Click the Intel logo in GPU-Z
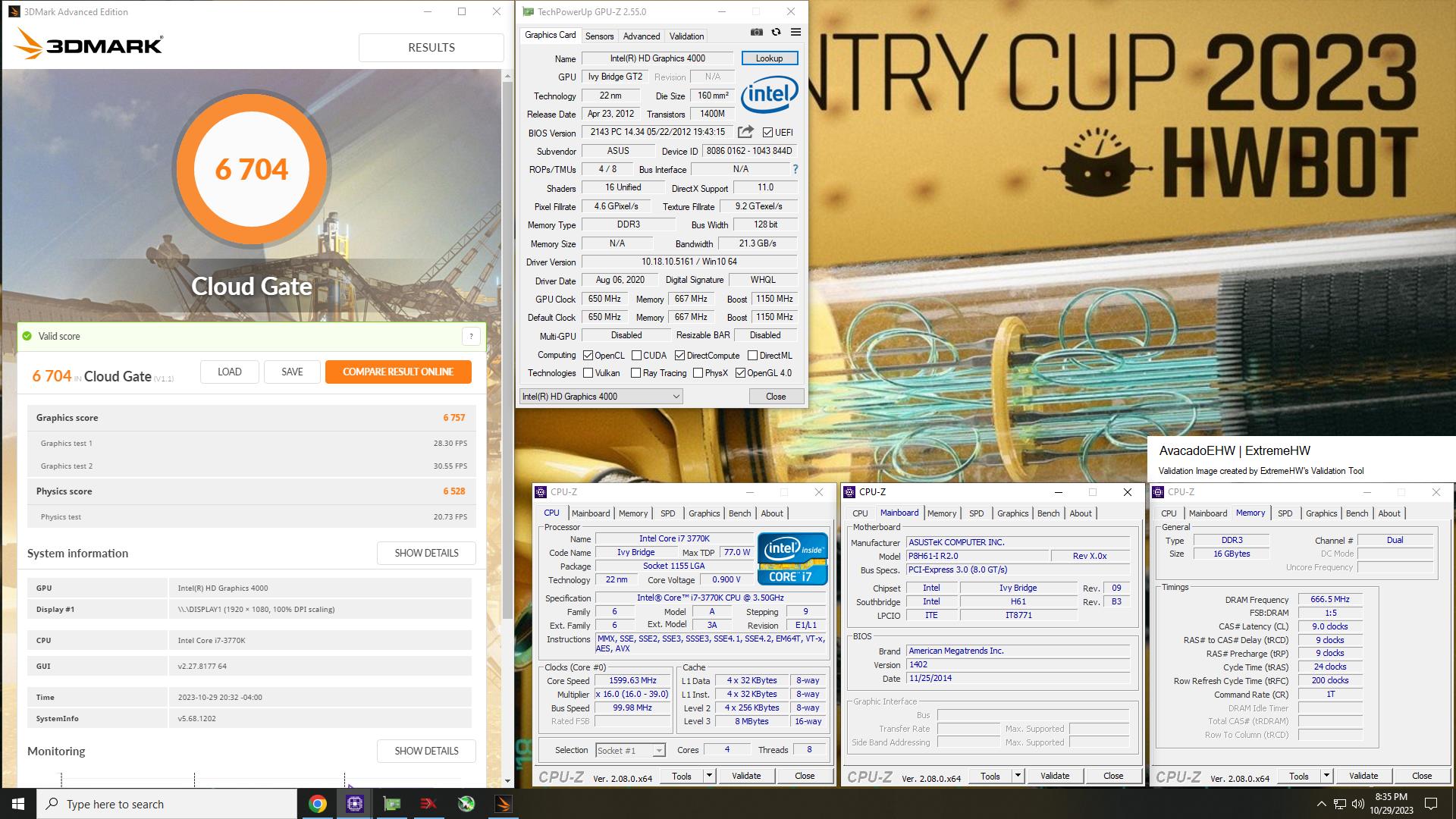Viewport: 1456px width, 819px height. (x=769, y=95)
